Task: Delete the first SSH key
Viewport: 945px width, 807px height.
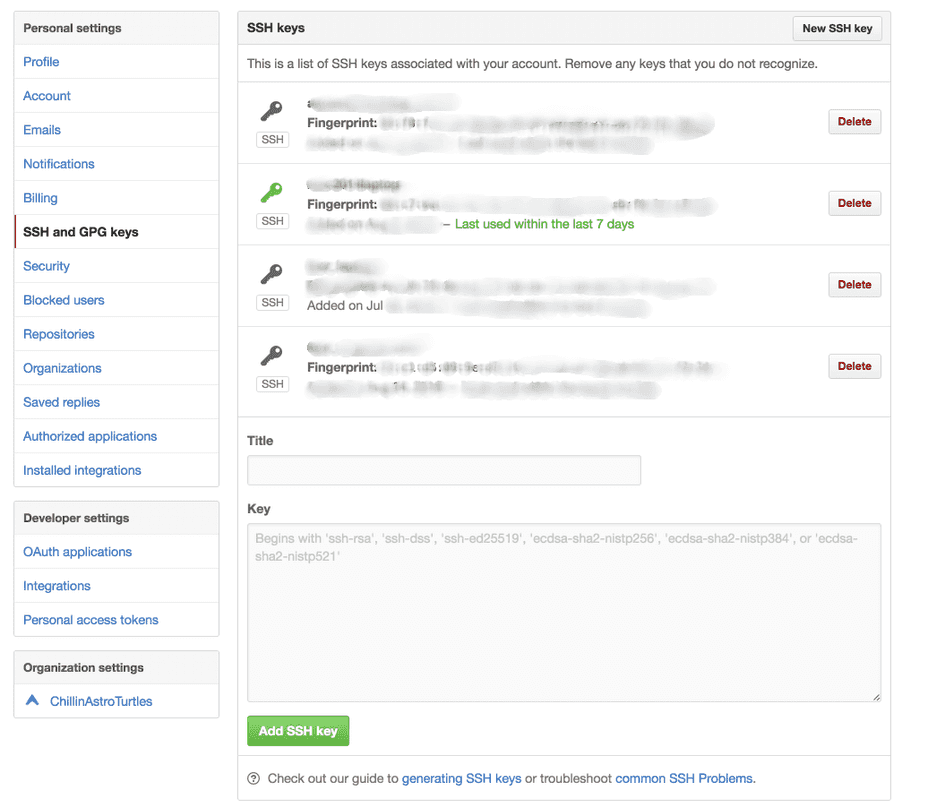Action: 854,121
